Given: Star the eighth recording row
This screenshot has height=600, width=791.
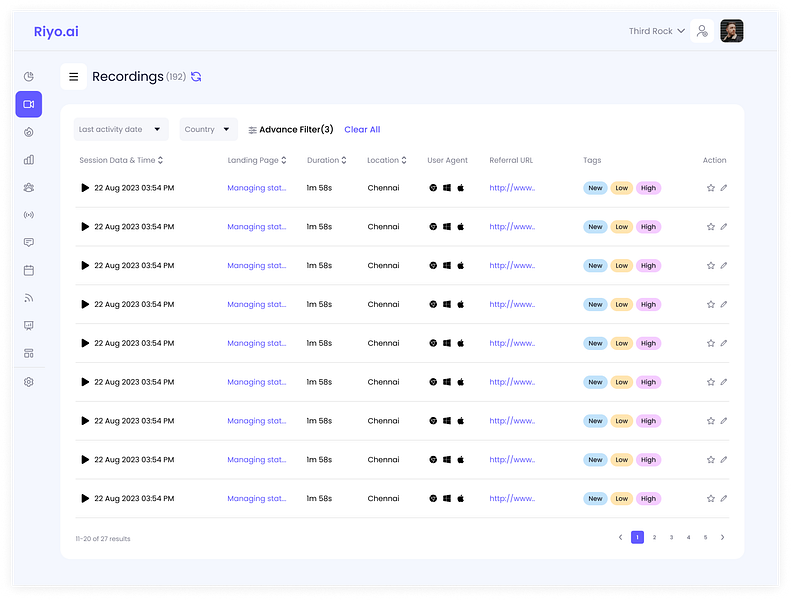Looking at the screenshot, I should point(711,460).
